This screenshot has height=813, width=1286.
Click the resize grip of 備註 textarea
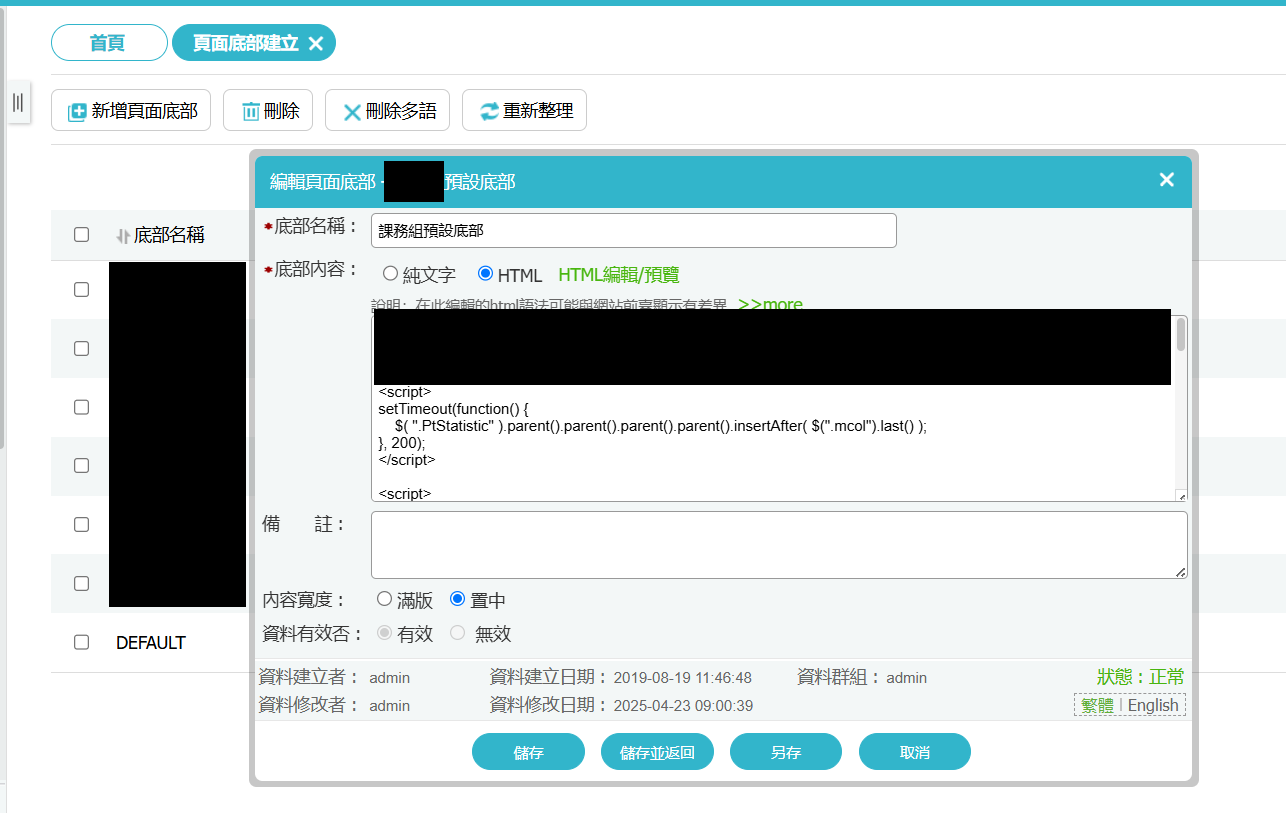[x=1181, y=572]
